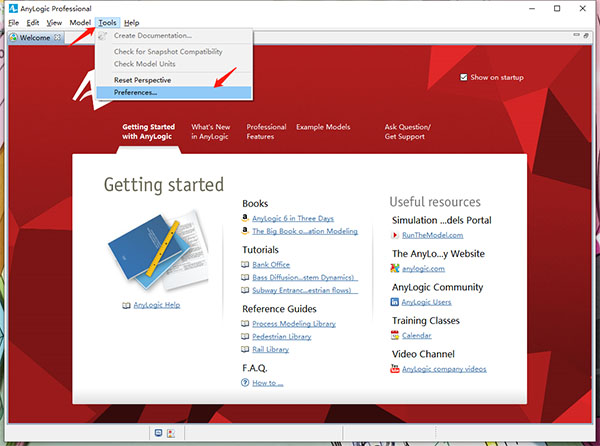Click the blueprint booklet Getting Started image
The image size is (600, 446).
point(150,250)
